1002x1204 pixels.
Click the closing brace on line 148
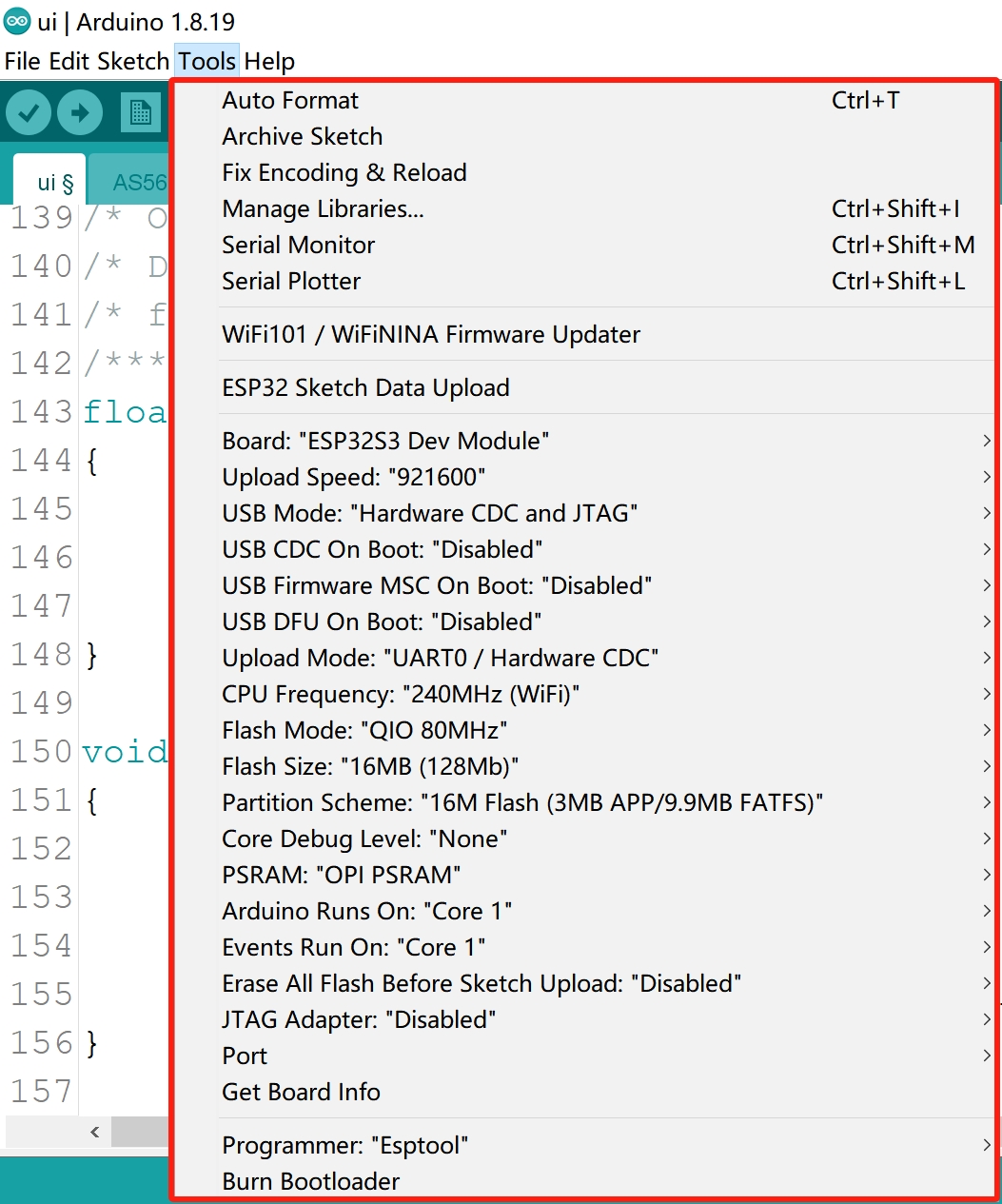[x=91, y=655]
